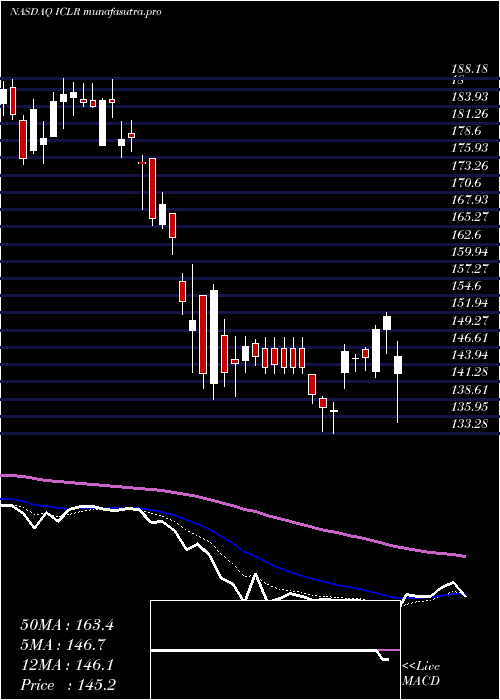Click the 183.93 price level label

pyautogui.click(x=470, y=96)
